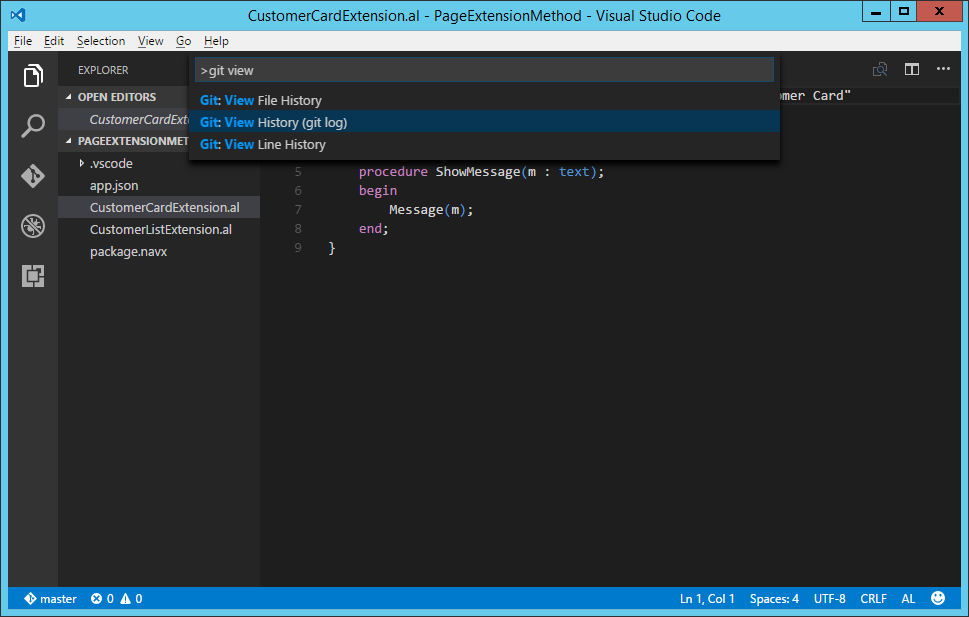Change indentation via Spaces: 4

774,598
